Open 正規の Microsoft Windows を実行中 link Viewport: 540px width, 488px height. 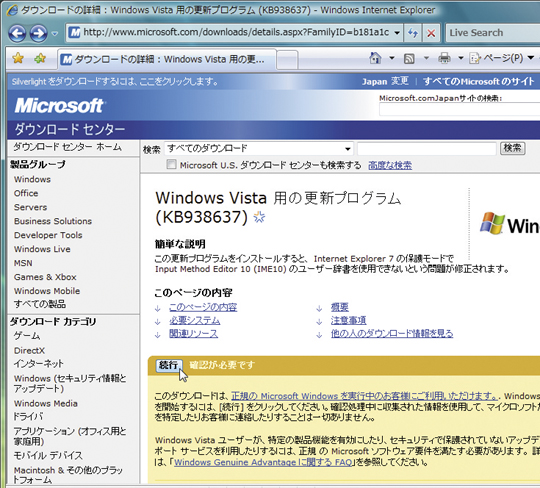(x=364, y=396)
